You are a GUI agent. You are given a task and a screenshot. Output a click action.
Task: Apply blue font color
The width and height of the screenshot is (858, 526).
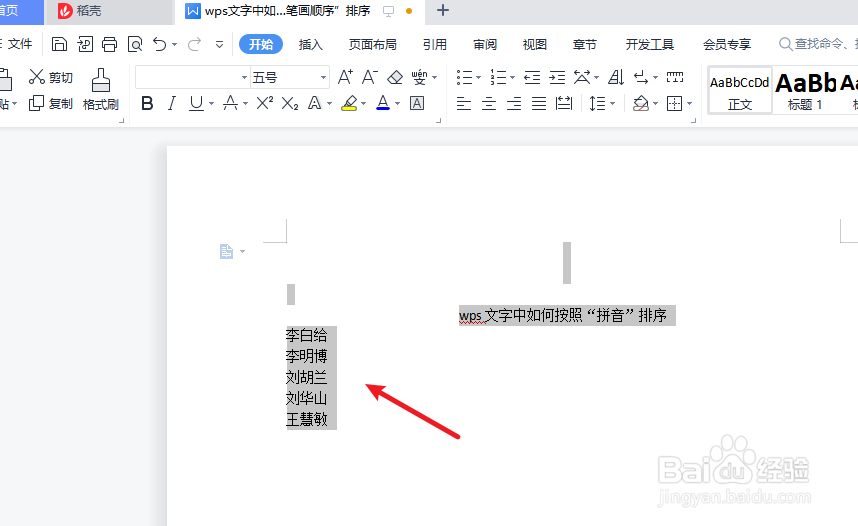[383, 103]
